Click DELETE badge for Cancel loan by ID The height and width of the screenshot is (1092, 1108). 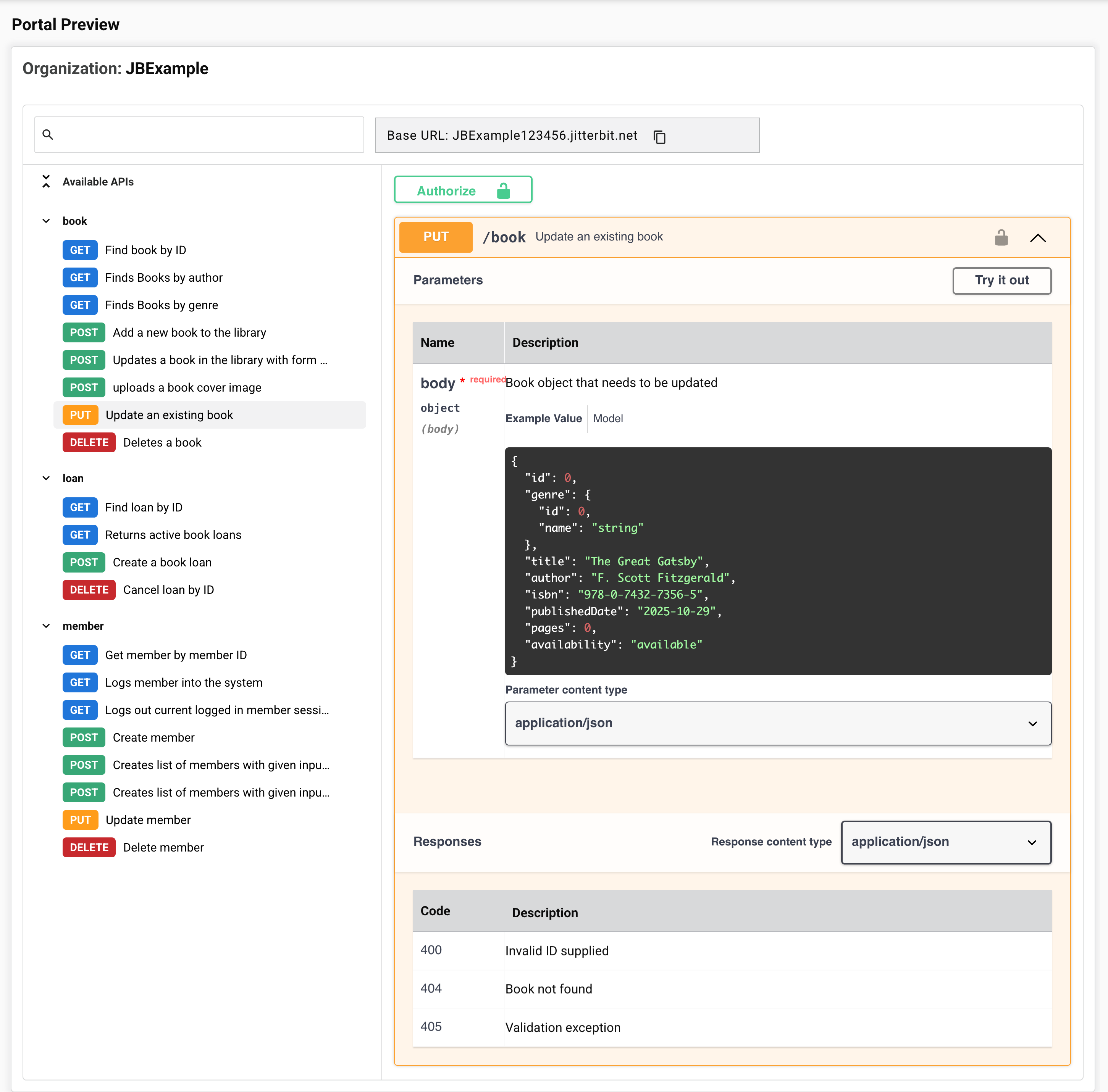89,590
